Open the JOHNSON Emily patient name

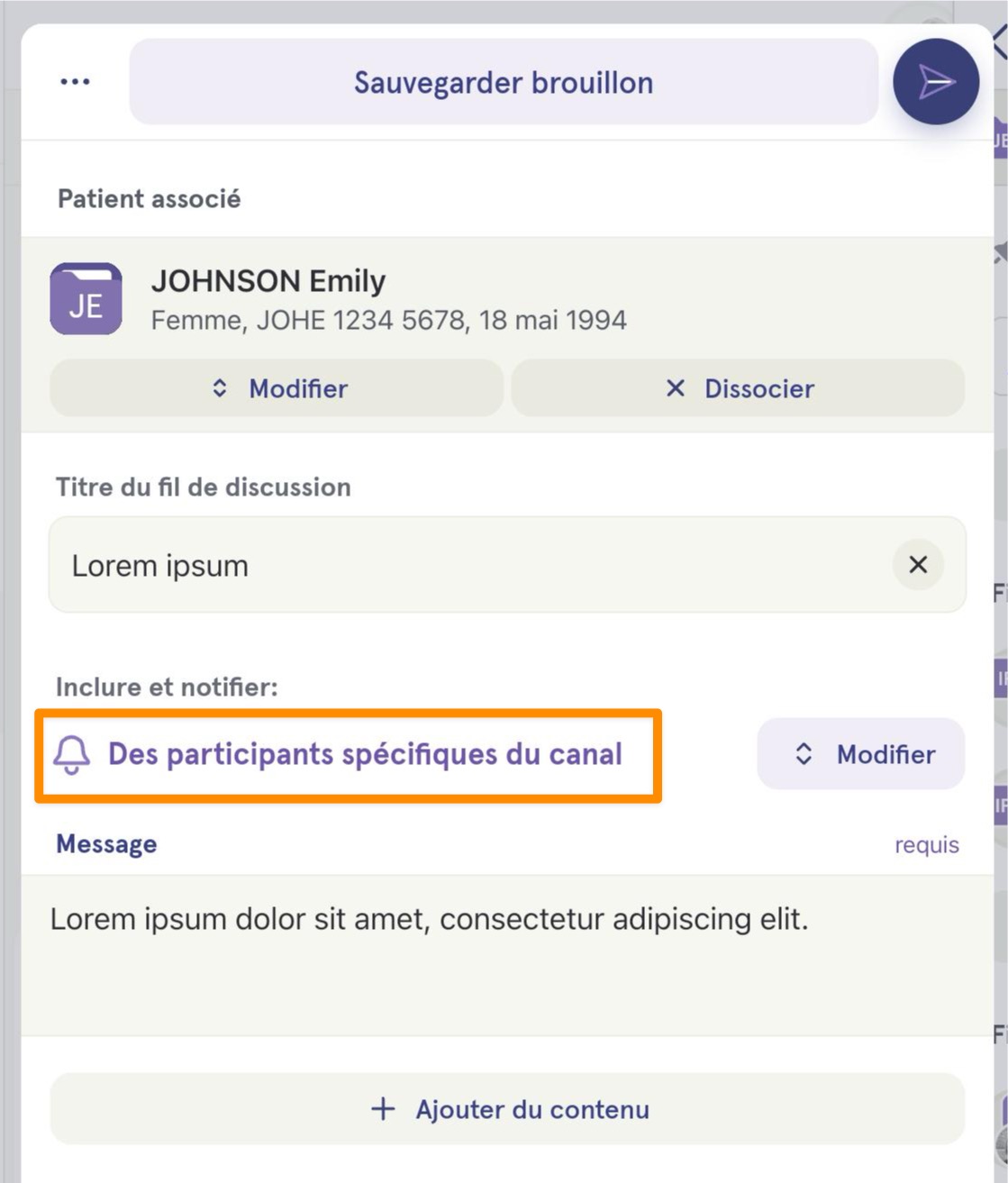tap(268, 281)
